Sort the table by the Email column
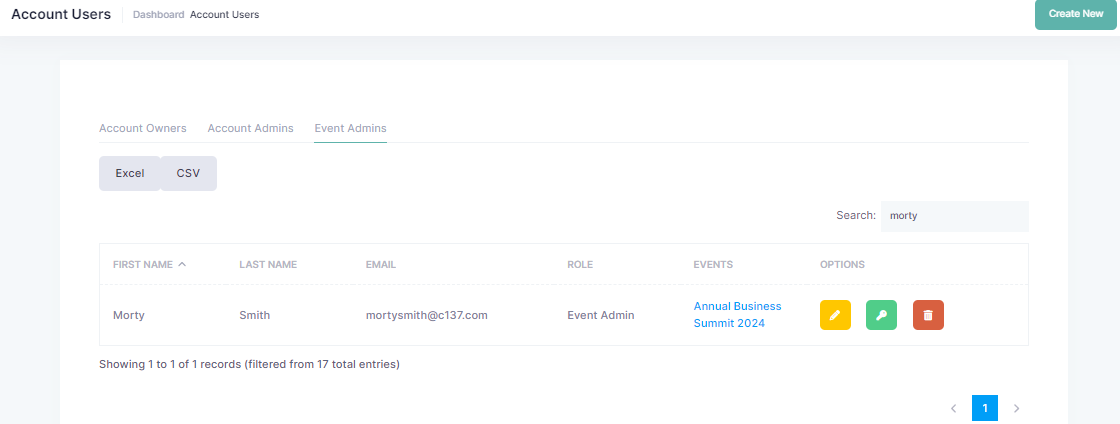The image size is (1120, 424). coord(381,264)
